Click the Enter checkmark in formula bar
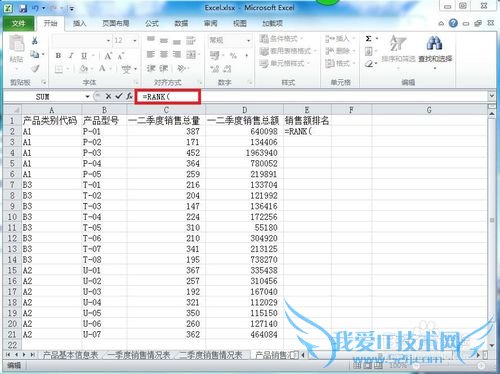 click(x=118, y=97)
